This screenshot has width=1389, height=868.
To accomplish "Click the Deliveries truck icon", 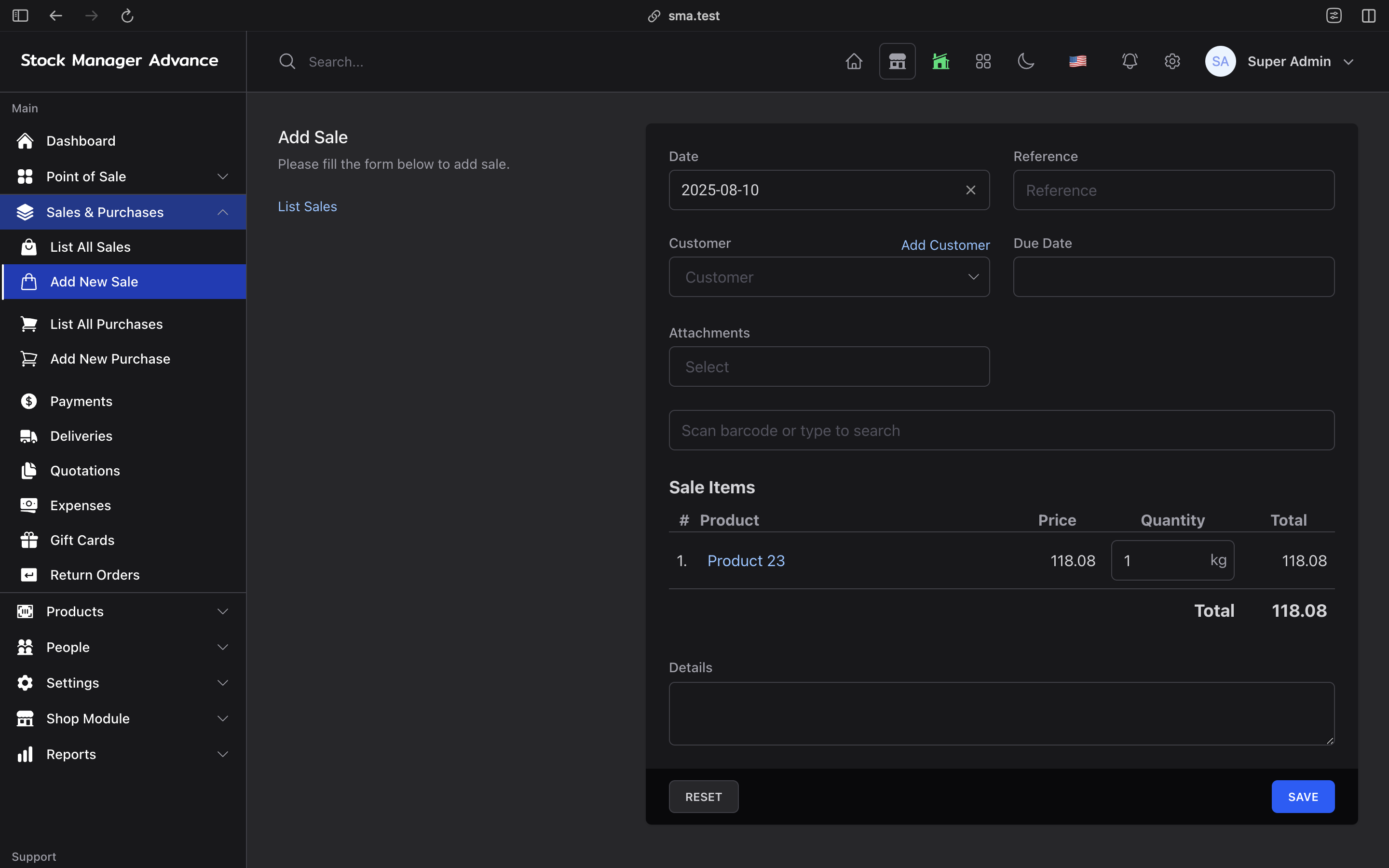I will [x=29, y=436].
